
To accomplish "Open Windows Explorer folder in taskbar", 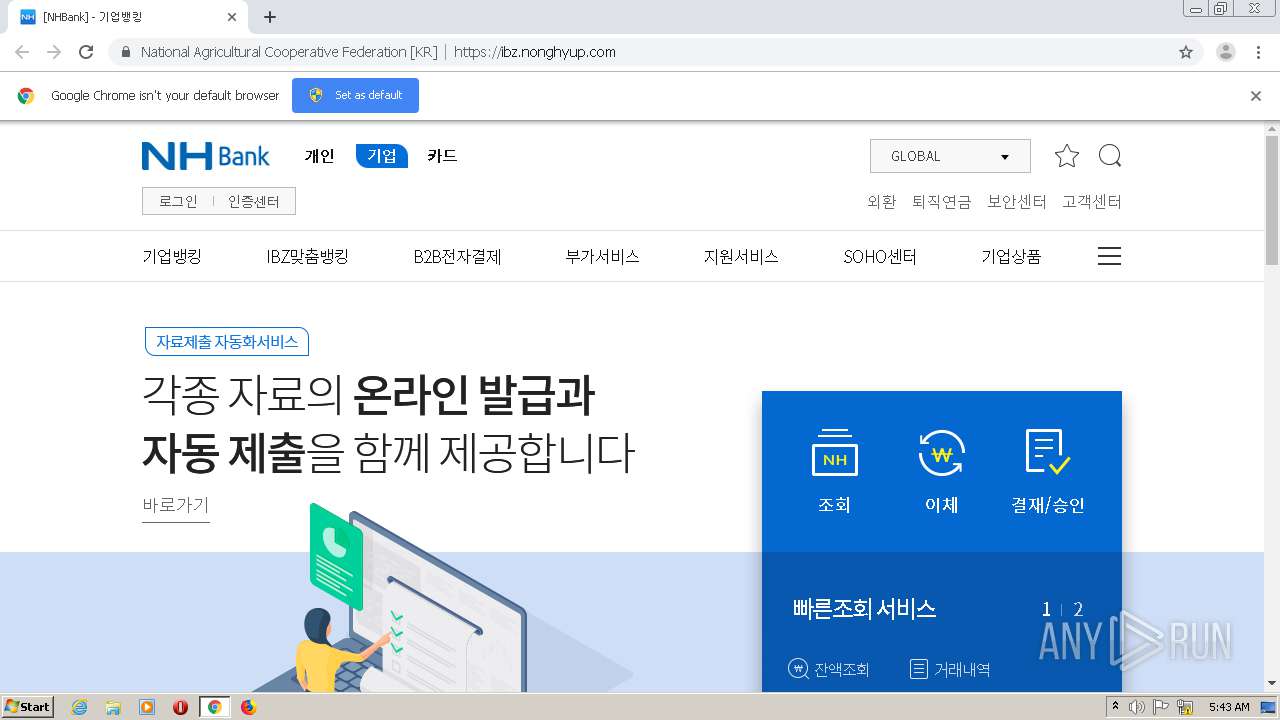I will [113, 707].
